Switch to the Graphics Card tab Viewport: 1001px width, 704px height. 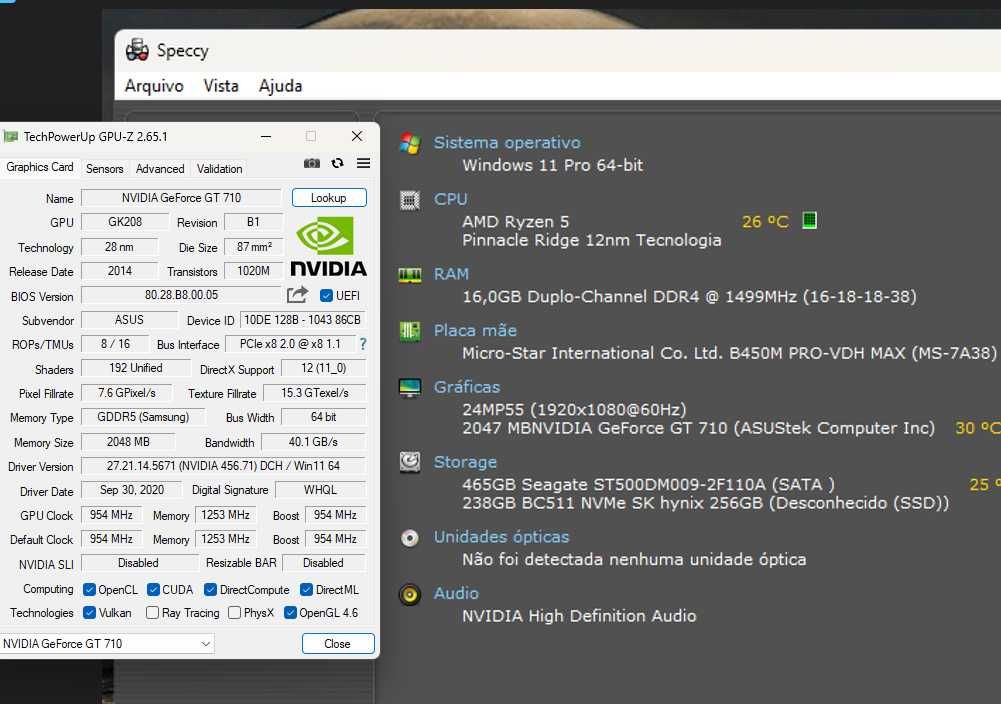(x=40, y=167)
